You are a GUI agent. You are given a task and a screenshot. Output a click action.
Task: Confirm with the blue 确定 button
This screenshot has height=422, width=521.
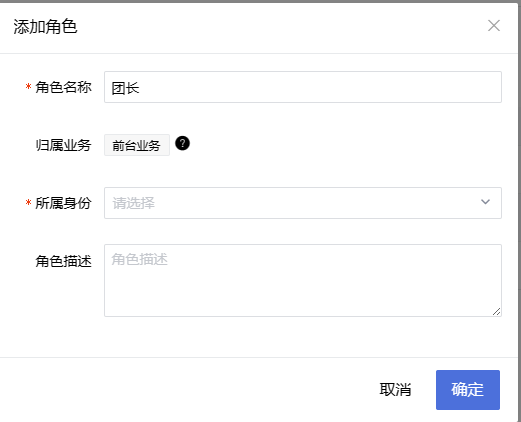pyautogui.click(x=468, y=390)
